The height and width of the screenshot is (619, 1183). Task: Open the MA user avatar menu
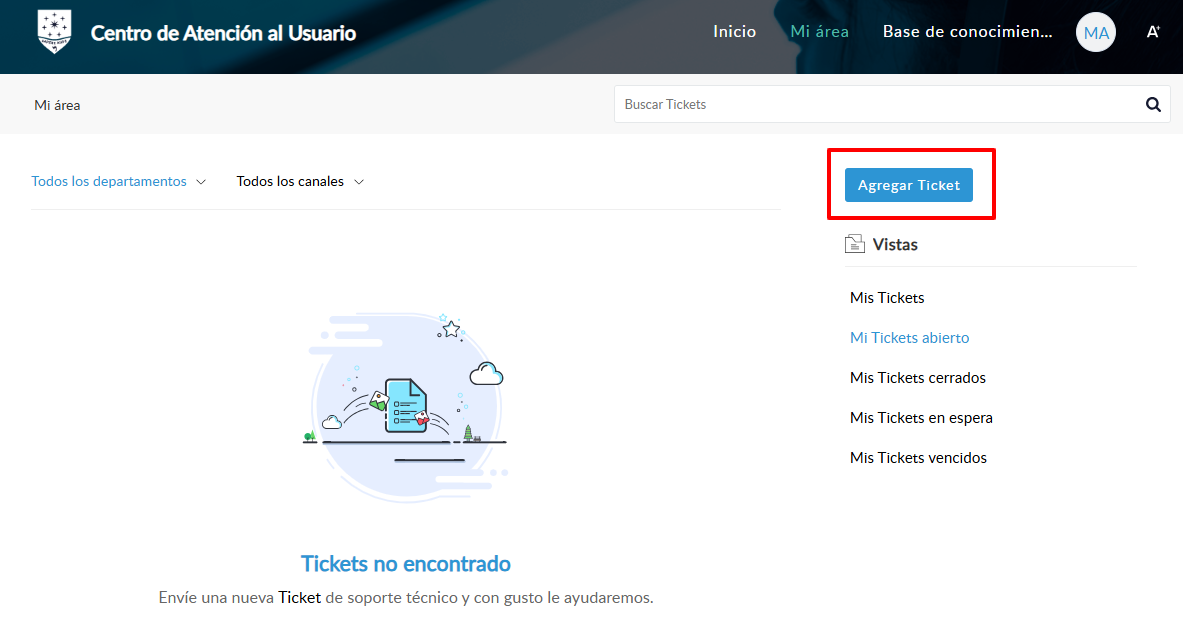coord(1096,32)
